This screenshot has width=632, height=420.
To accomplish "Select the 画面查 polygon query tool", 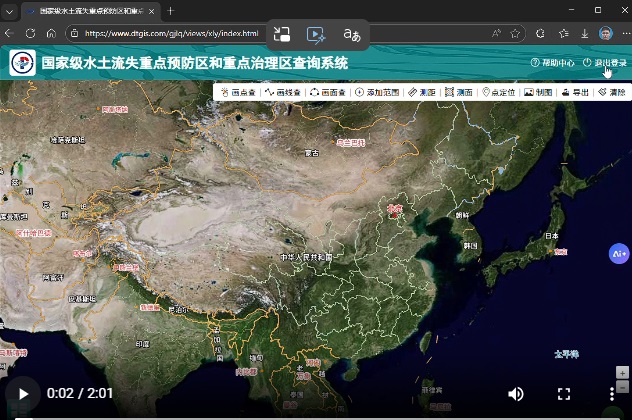I will 329,92.
